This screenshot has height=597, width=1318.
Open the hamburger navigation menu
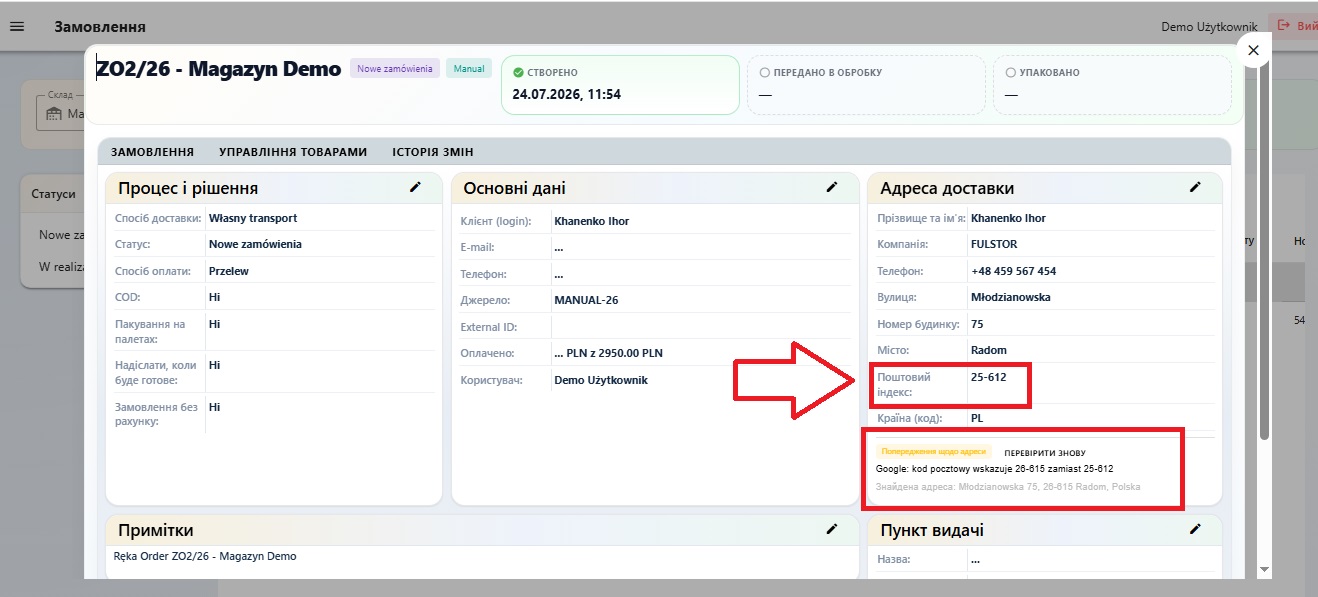tap(16, 26)
